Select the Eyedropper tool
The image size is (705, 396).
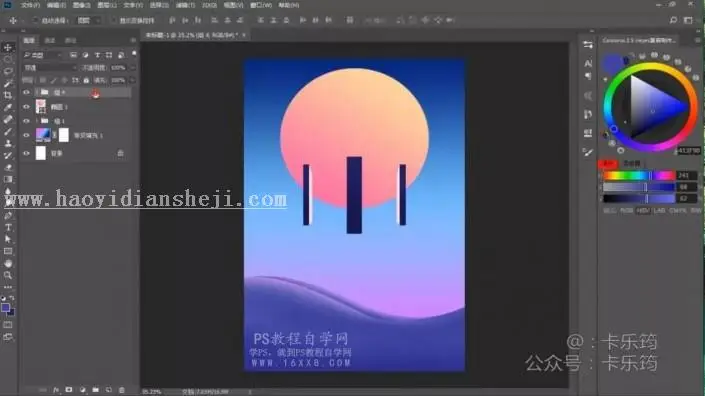click(x=8, y=107)
